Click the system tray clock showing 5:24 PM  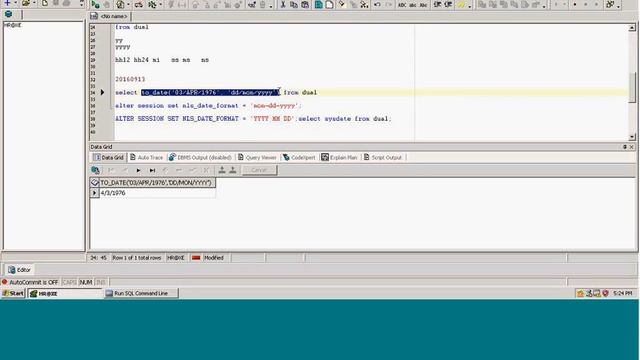click(x=622, y=293)
